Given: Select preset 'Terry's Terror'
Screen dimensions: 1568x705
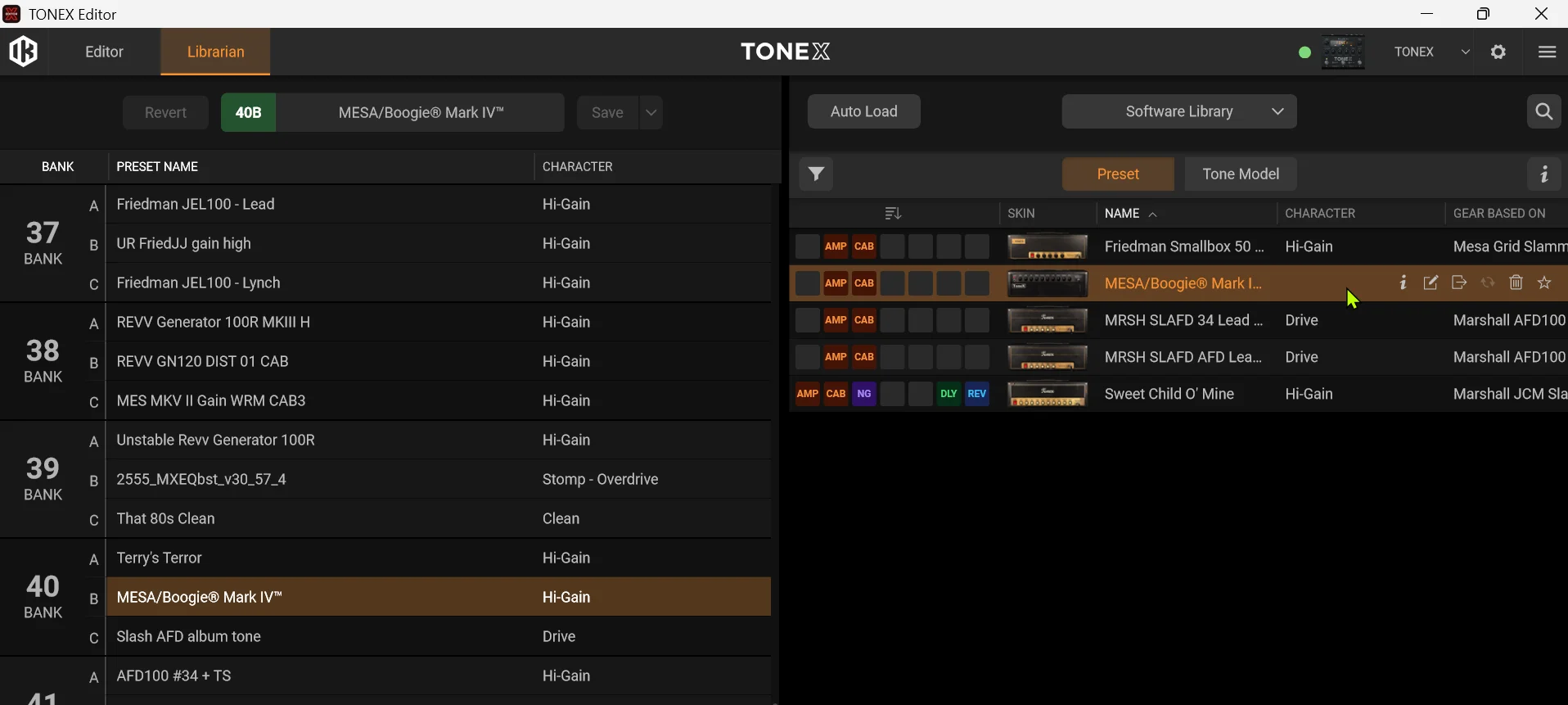Looking at the screenshot, I should [439, 558].
